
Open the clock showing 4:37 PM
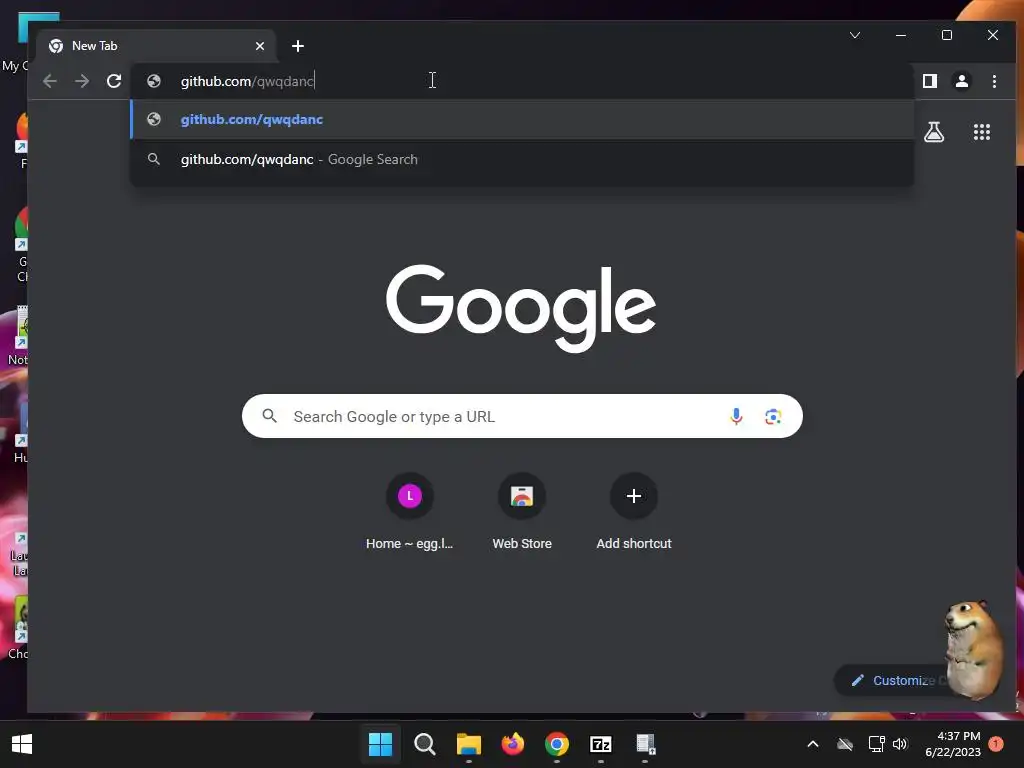coord(953,744)
